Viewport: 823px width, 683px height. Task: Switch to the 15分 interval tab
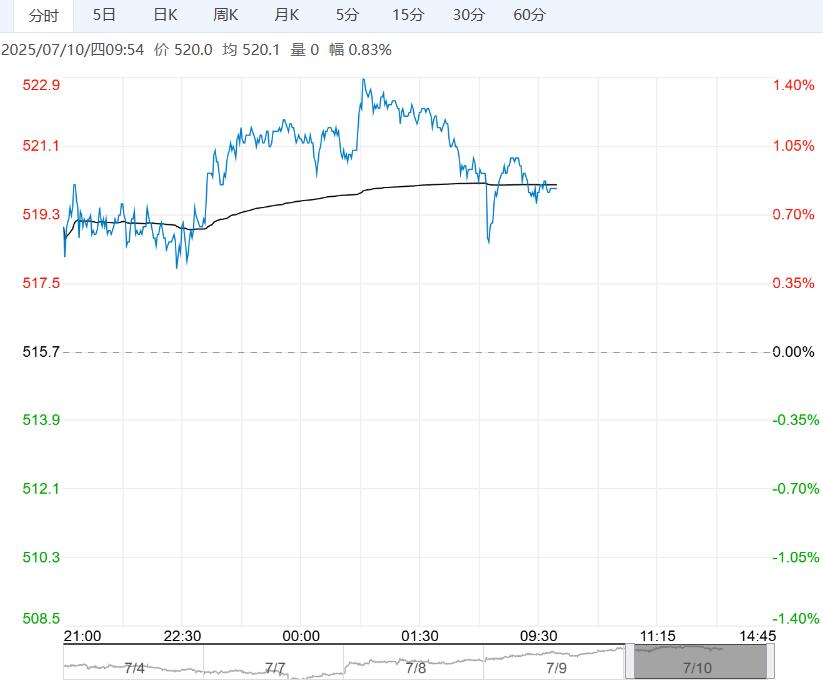408,15
